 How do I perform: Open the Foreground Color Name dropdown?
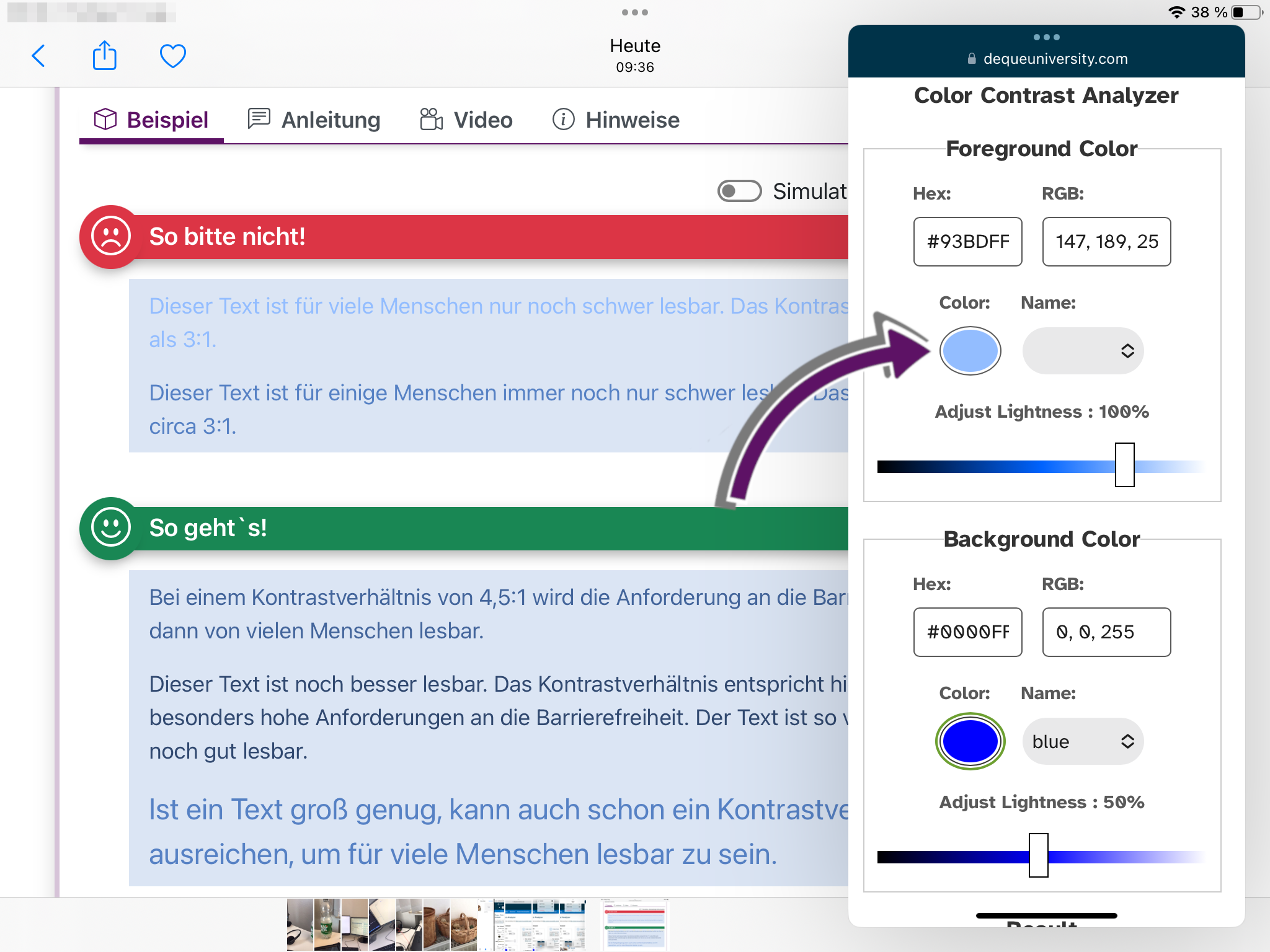[1083, 351]
